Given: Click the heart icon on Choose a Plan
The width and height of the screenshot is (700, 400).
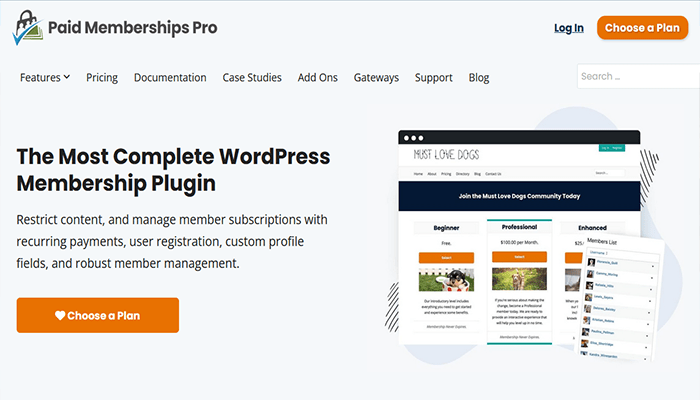Looking at the screenshot, I should point(60,315).
